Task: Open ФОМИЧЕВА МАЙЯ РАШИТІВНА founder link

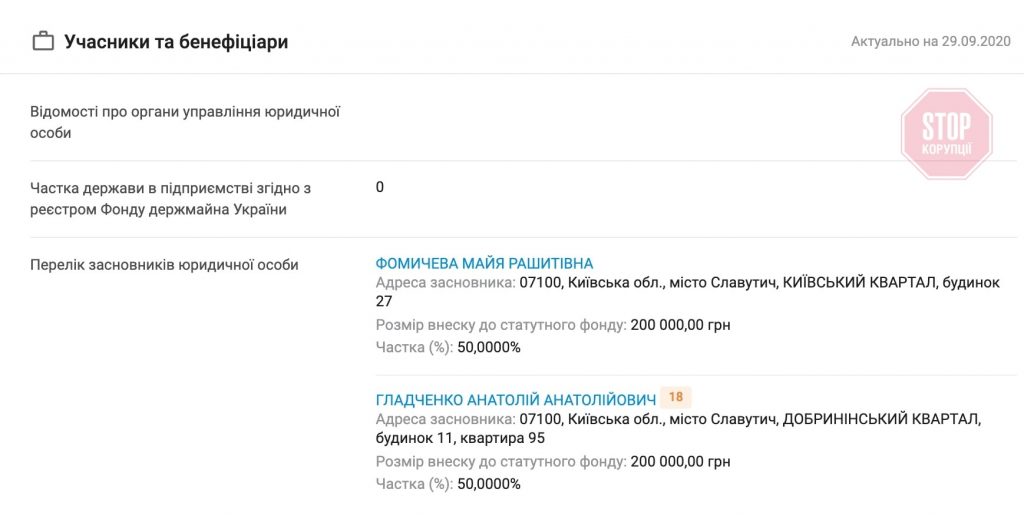Action: (x=484, y=263)
